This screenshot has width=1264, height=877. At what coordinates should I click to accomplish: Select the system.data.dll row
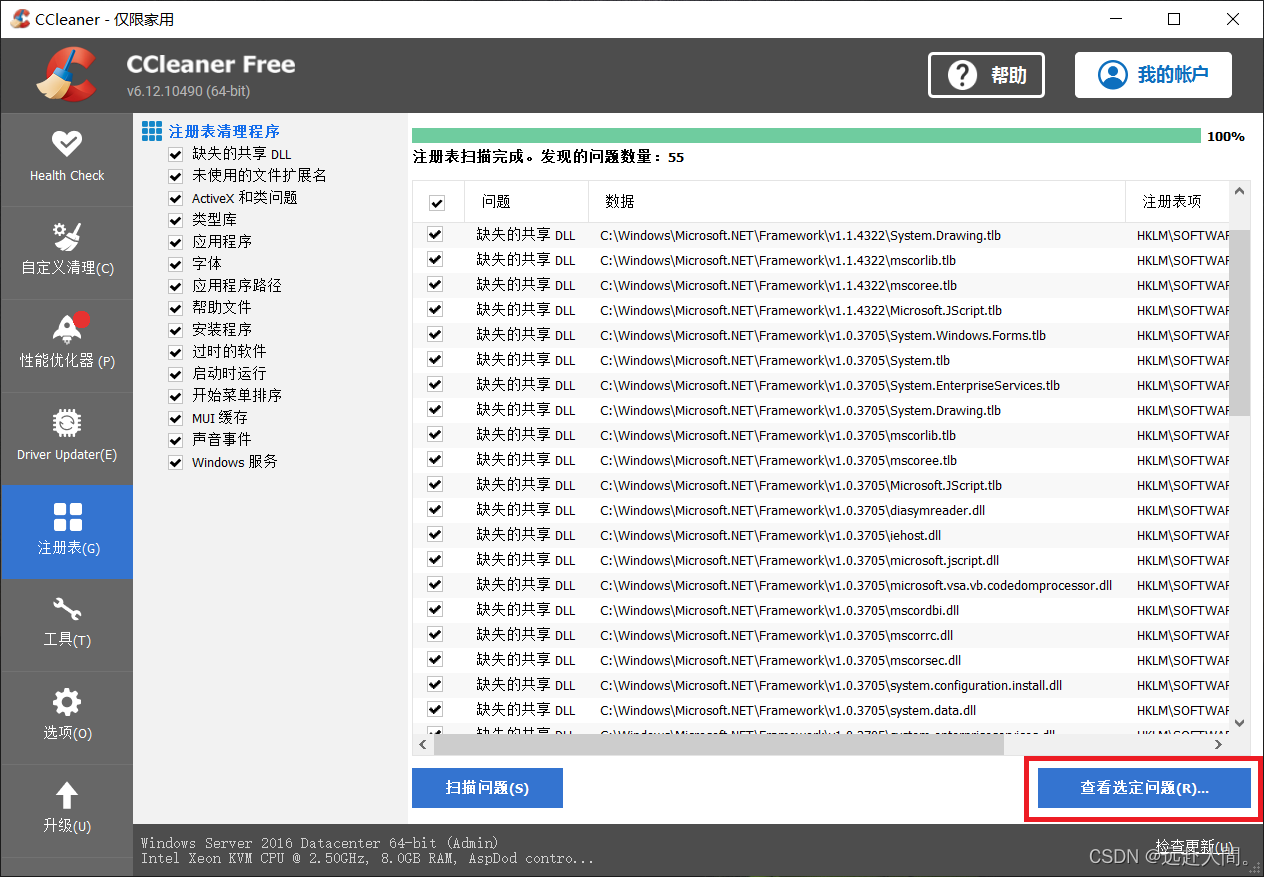pos(821,710)
